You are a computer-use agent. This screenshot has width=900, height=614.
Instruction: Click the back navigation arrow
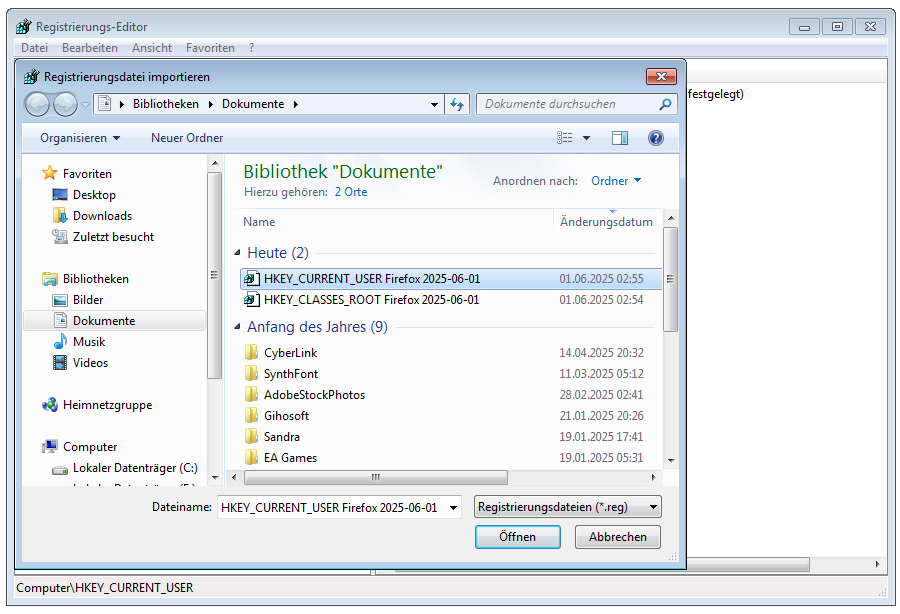pyautogui.click(x=37, y=104)
